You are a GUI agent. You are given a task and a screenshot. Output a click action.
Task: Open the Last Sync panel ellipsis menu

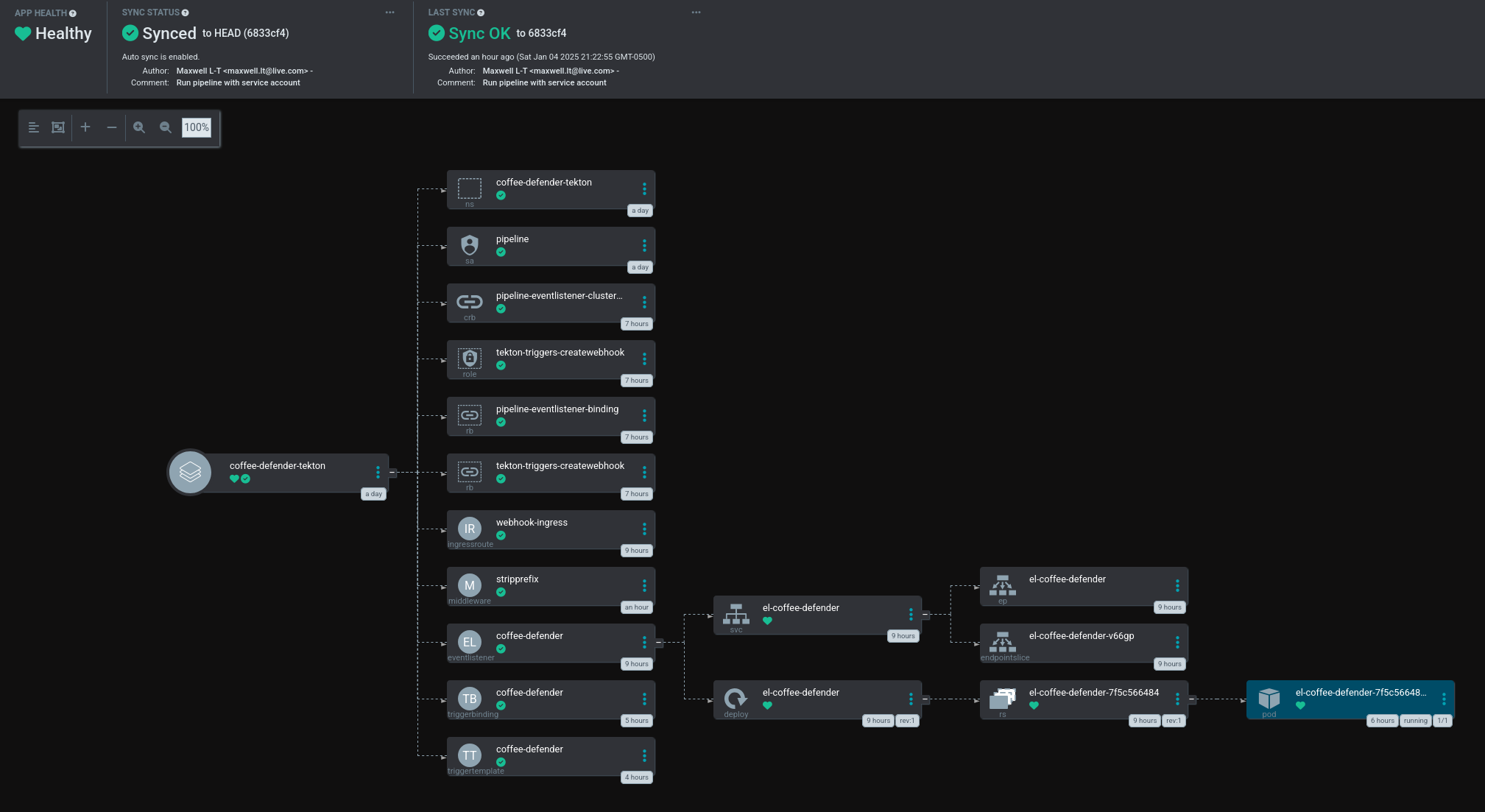696,13
